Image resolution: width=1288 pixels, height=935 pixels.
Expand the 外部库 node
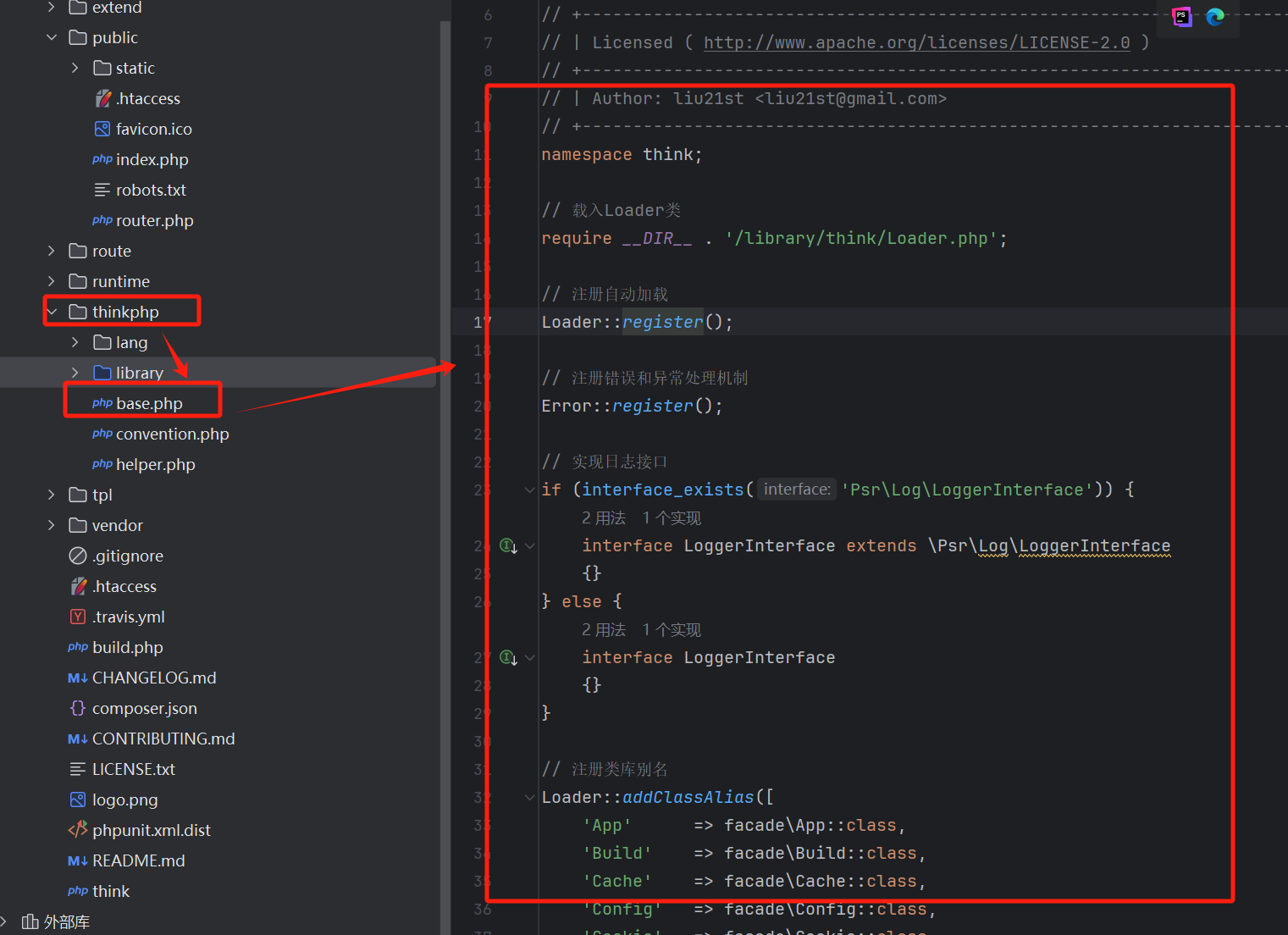click(4, 921)
